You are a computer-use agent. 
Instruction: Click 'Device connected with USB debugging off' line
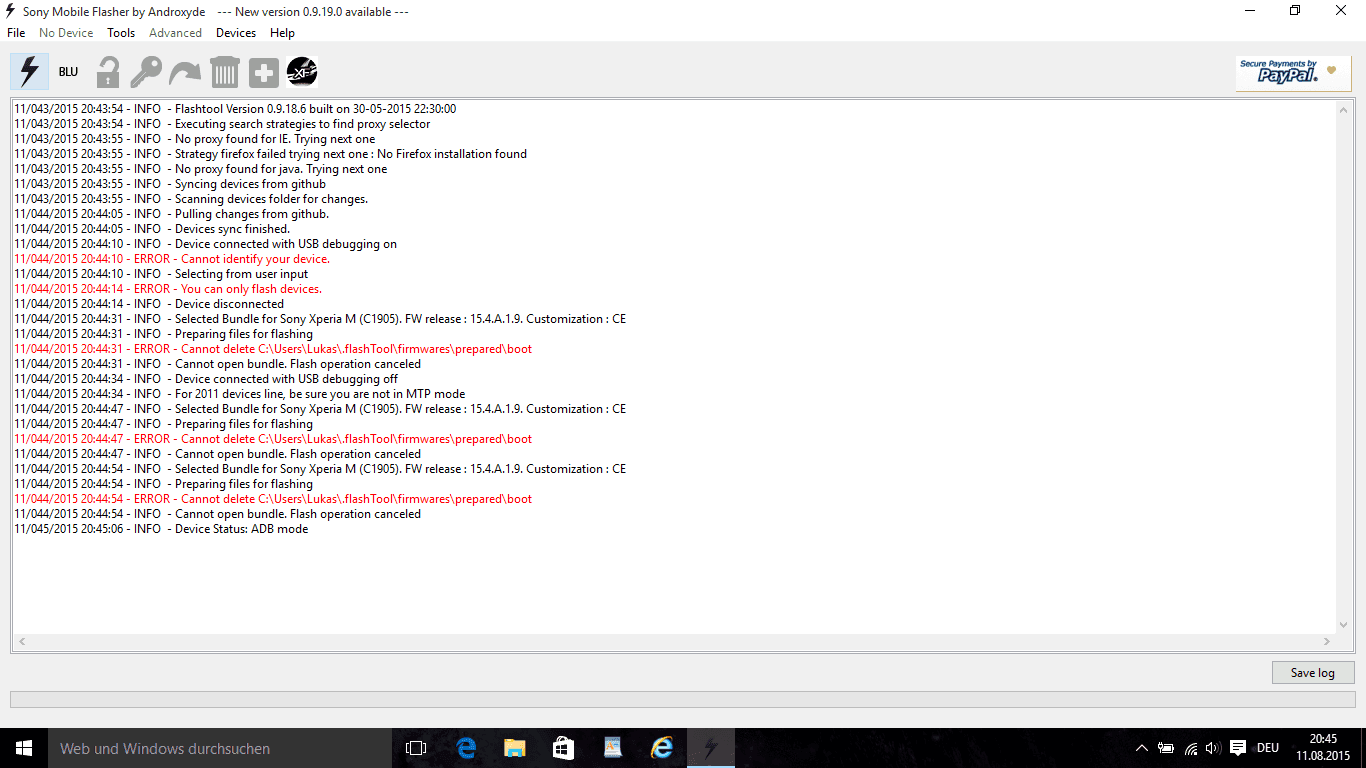point(206,379)
